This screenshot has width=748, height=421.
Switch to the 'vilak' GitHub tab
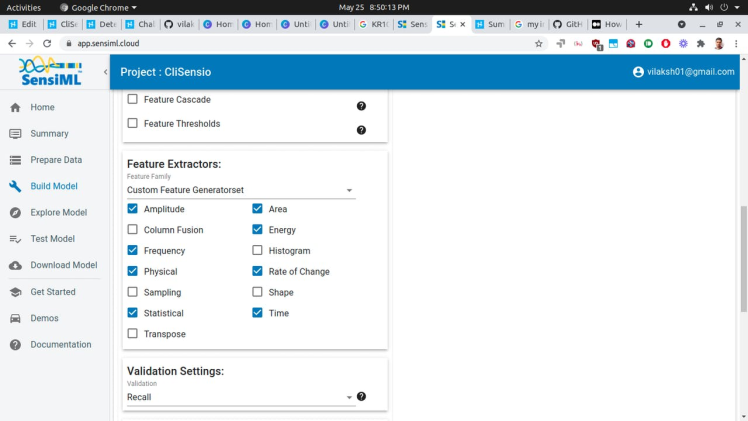(179, 24)
